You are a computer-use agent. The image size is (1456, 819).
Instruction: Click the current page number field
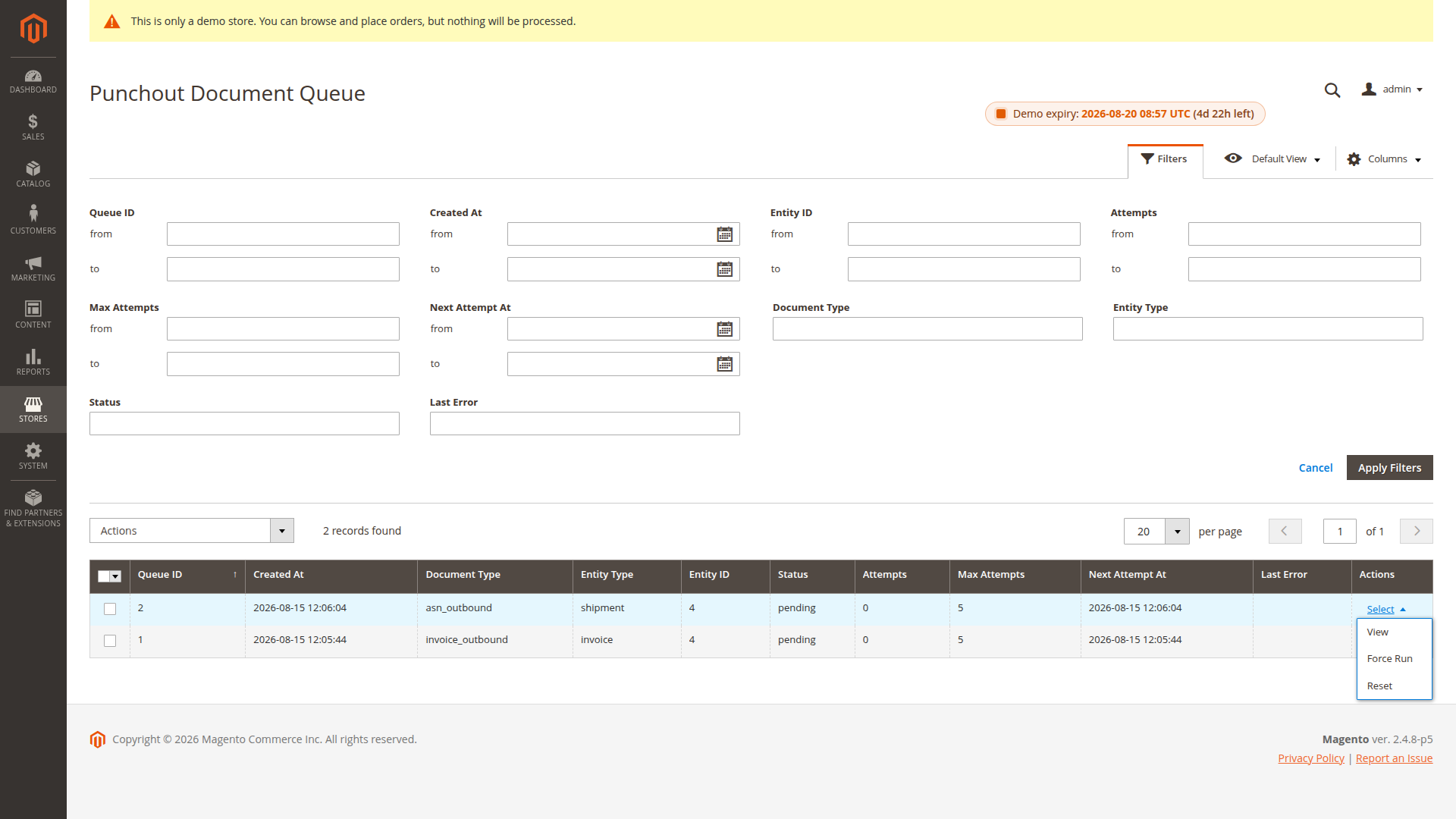pos(1340,531)
